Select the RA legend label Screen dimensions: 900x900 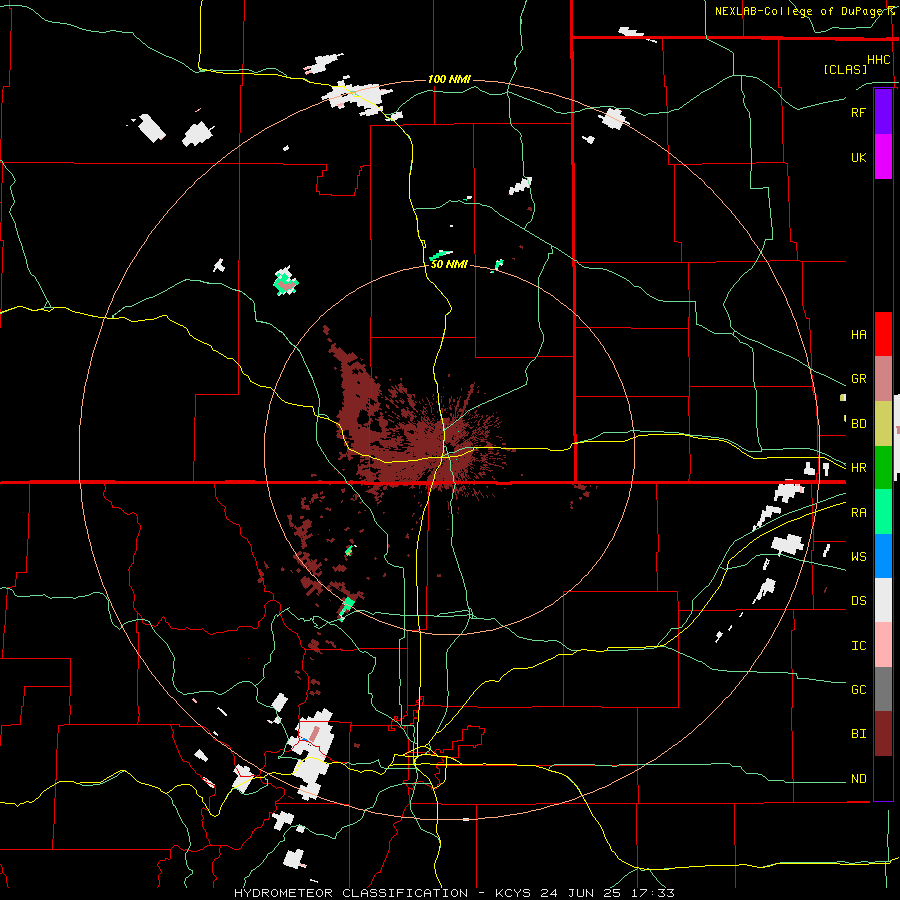858,513
